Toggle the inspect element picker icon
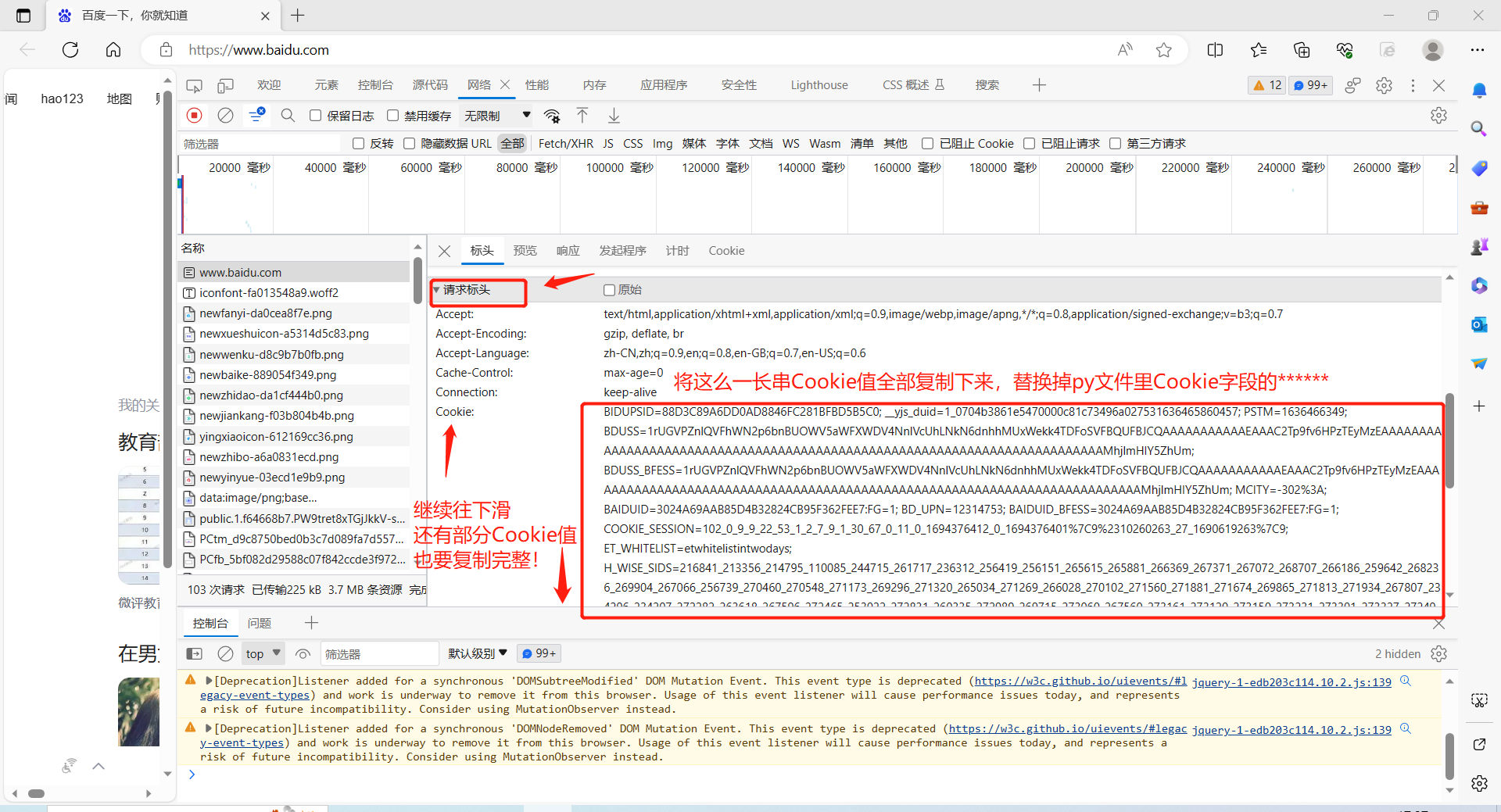The width and height of the screenshot is (1501, 812). tap(194, 85)
